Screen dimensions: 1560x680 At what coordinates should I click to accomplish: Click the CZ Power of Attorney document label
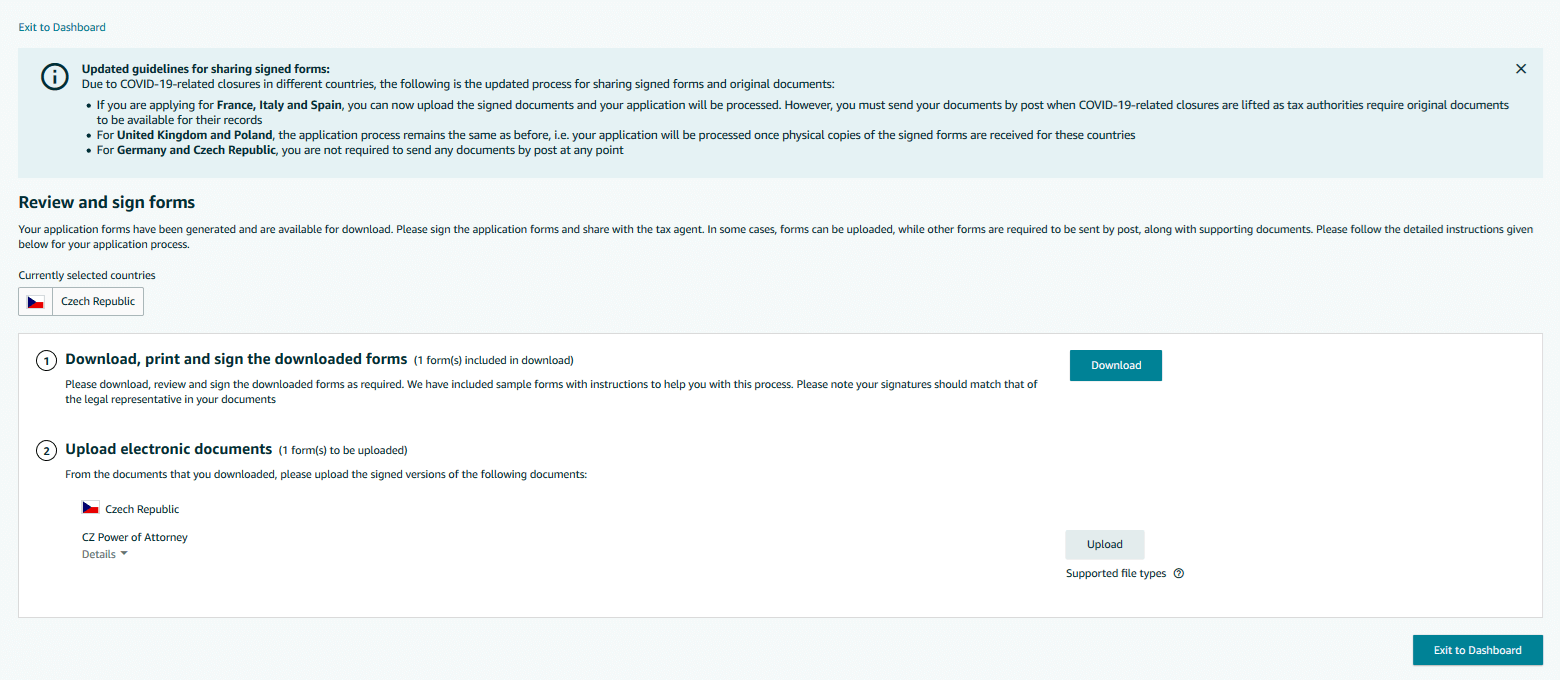click(x=135, y=537)
